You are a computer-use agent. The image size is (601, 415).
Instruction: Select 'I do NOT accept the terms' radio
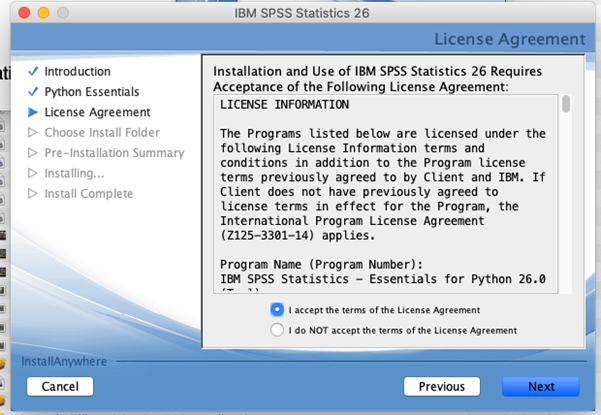pos(277,330)
